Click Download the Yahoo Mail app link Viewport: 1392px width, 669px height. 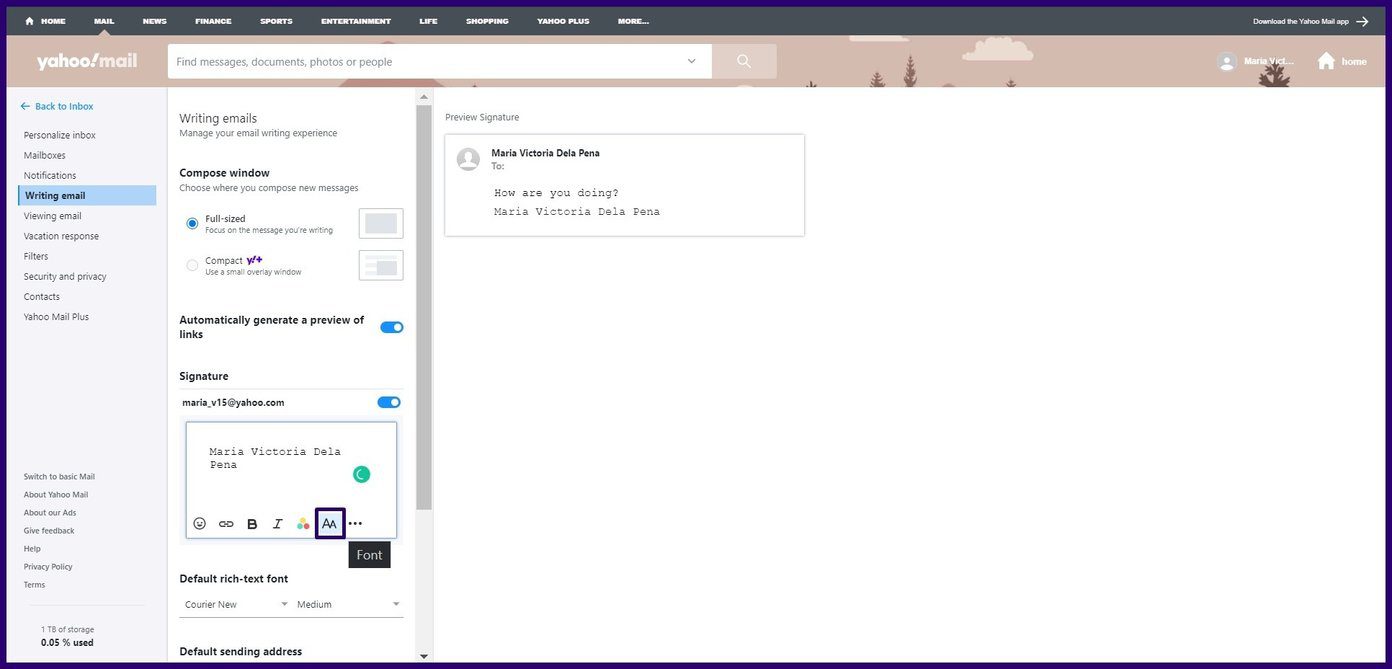[x=1301, y=21]
